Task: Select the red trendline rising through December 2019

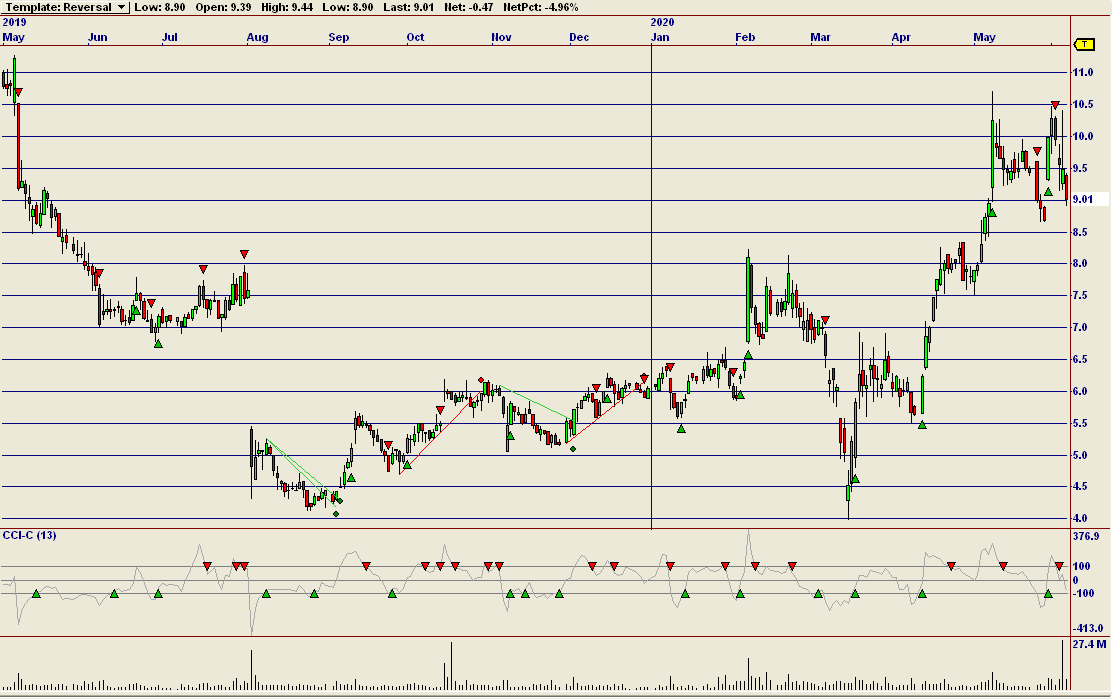Action: click(x=604, y=413)
